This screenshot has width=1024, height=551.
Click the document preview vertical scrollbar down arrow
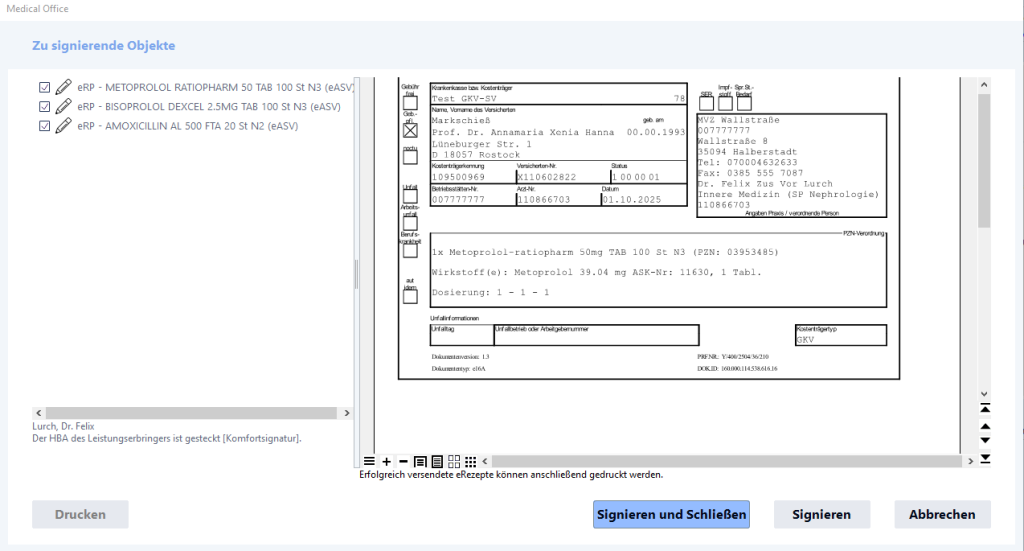[984, 393]
